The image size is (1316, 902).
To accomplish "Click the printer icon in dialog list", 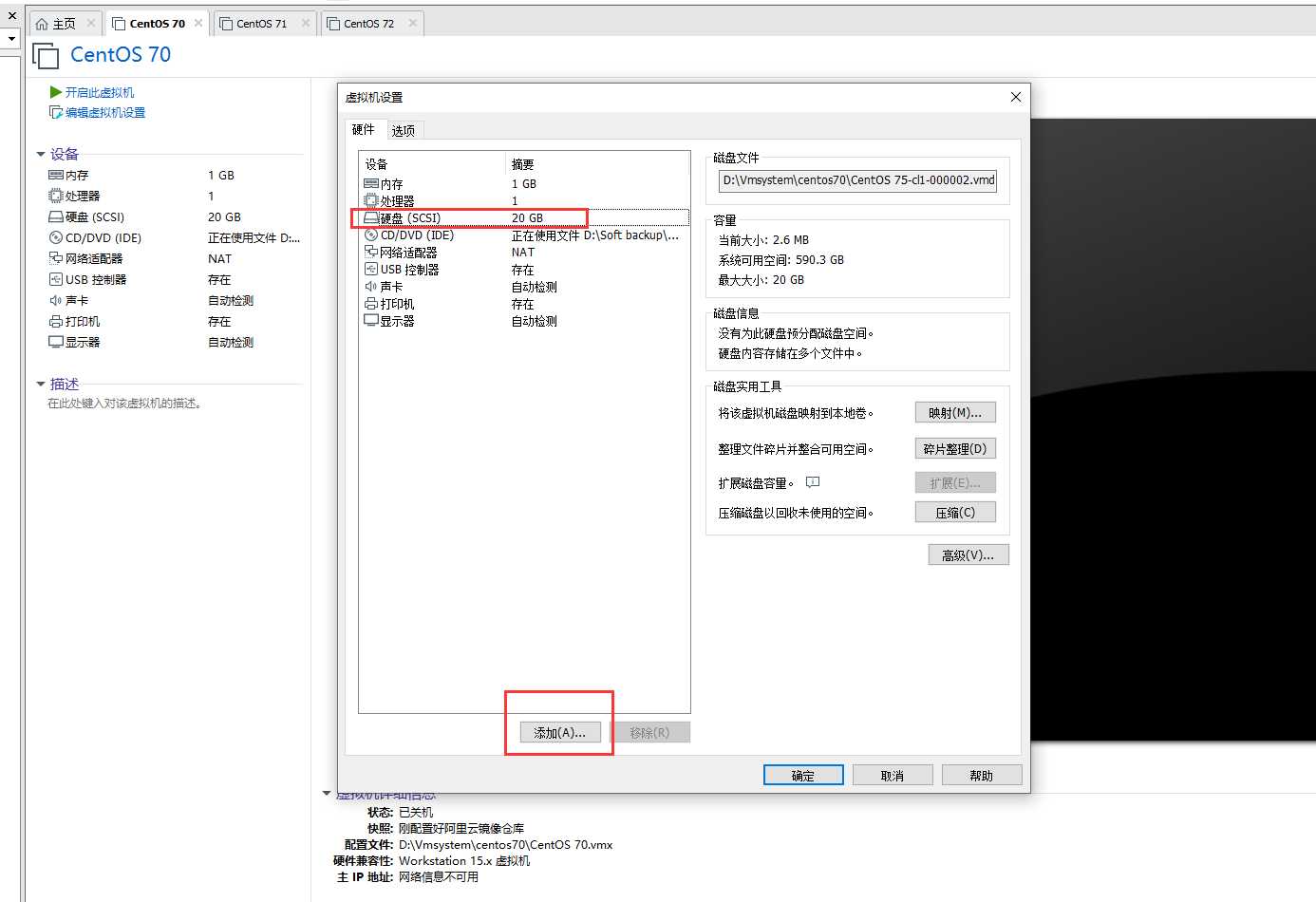I will [371, 304].
